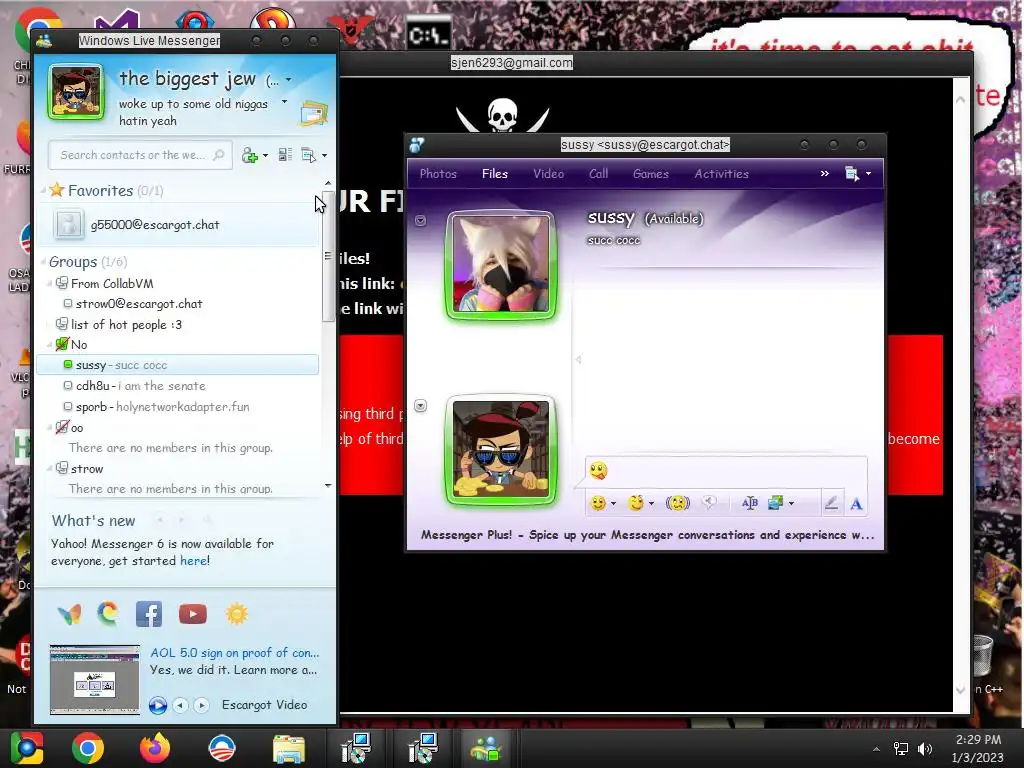Open the YouTube icon in Messenger
The width and height of the screenshot is (1024, 768).
coord(193,614)
